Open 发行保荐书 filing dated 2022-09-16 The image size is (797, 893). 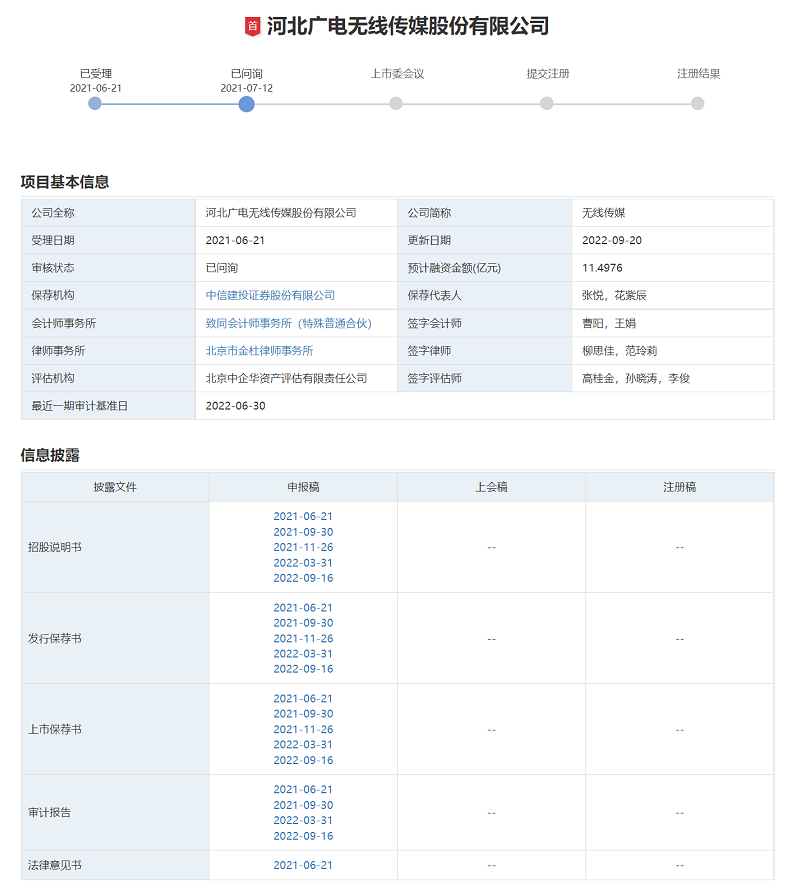click(x=303, y=669)
